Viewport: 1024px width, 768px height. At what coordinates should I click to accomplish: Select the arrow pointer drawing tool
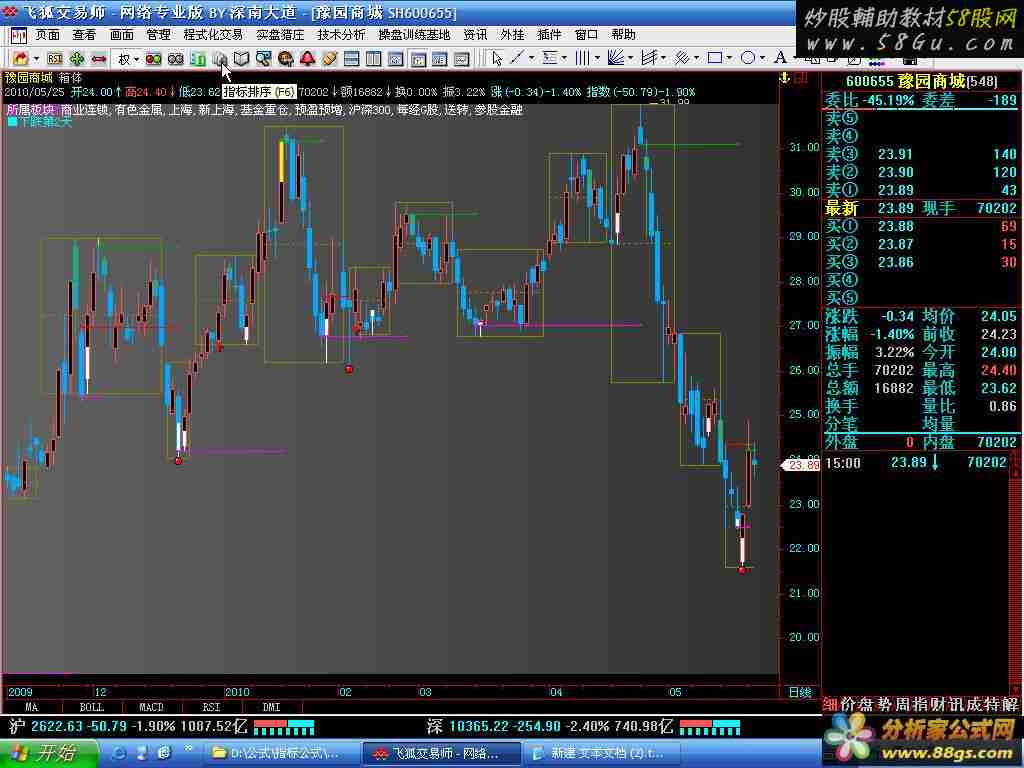[x=497, y=59]
